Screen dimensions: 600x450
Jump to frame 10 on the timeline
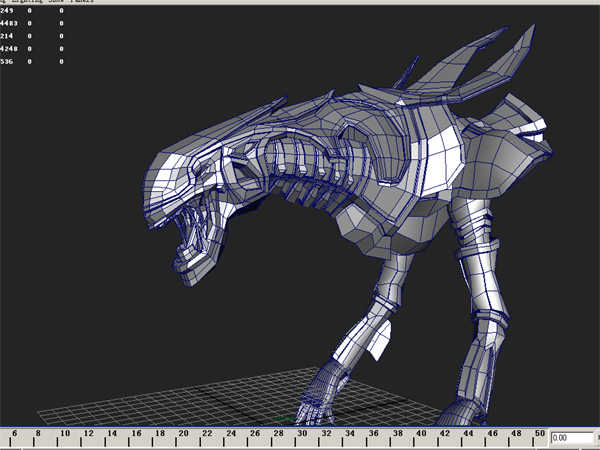point(65,433)
